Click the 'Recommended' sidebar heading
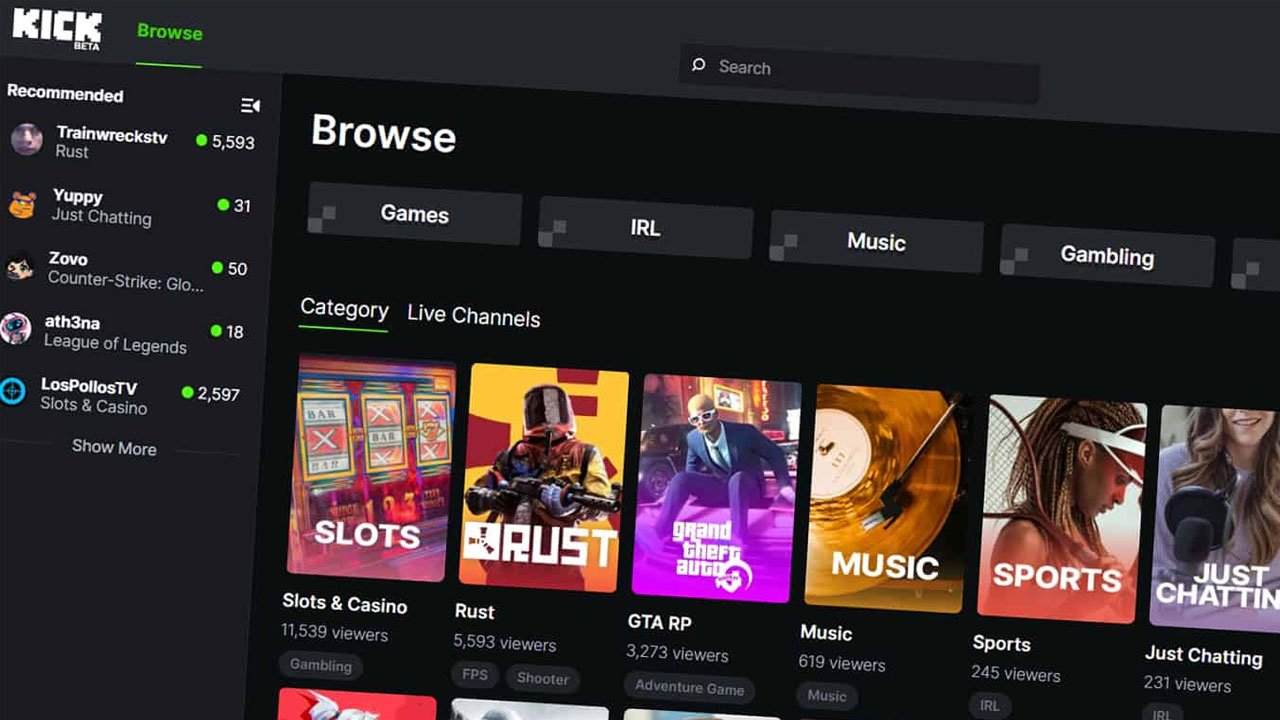Screen dimensions: 1280x720 pyautogui.click(x=65, y=93)
